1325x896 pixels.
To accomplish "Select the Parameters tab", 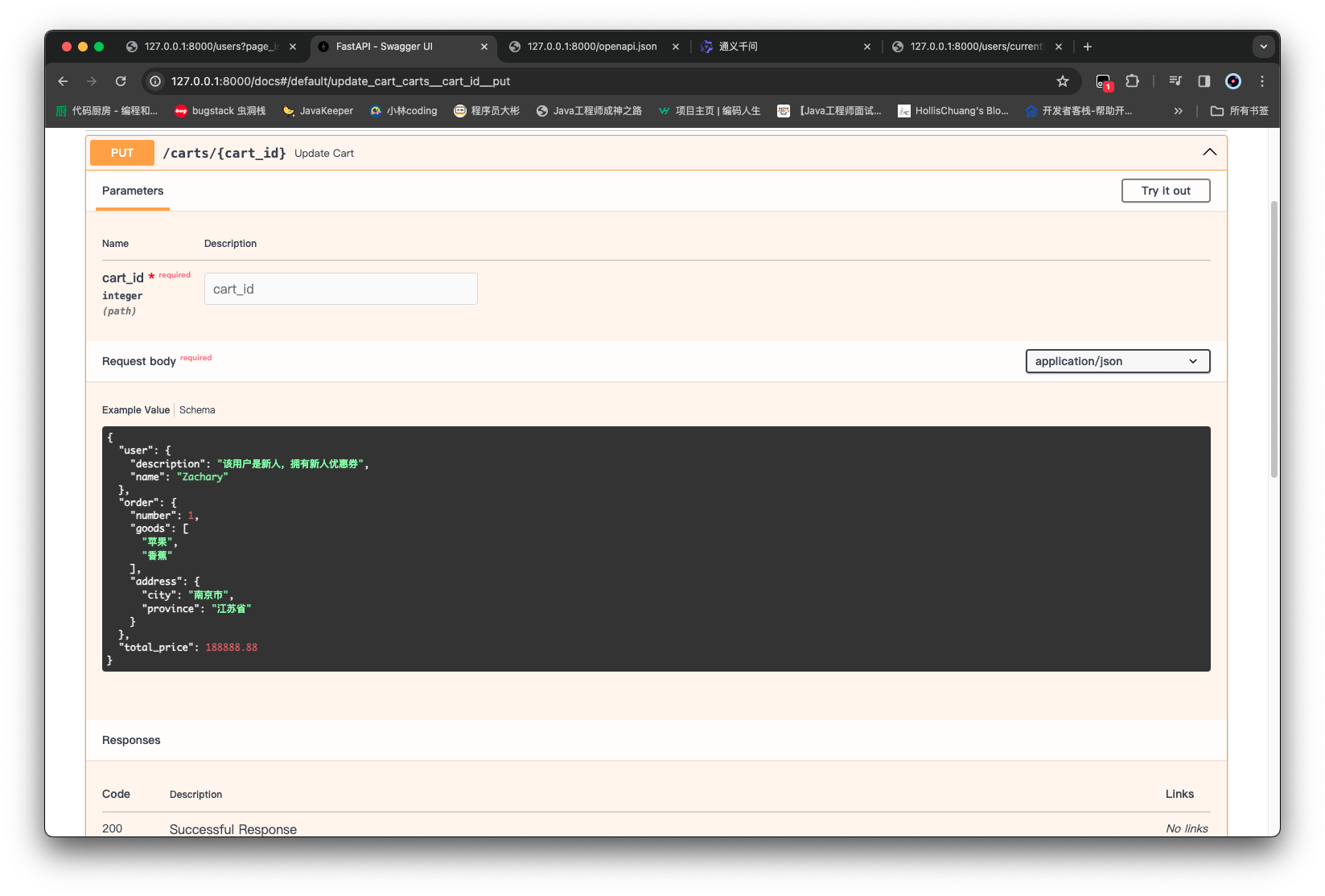I will (x=133, y=191).
